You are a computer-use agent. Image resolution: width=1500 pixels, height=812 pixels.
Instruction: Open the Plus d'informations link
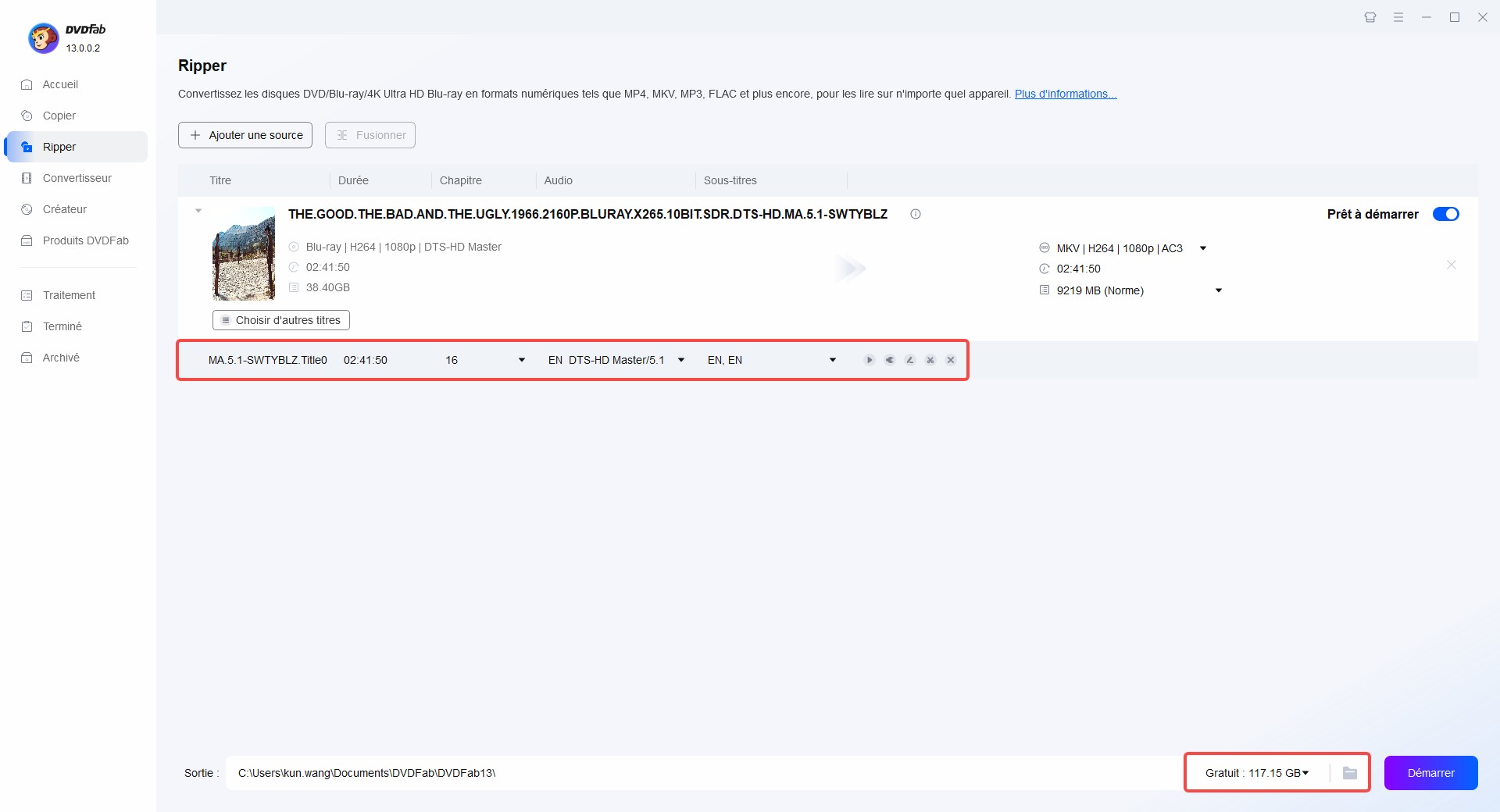tap(1066, 94)
